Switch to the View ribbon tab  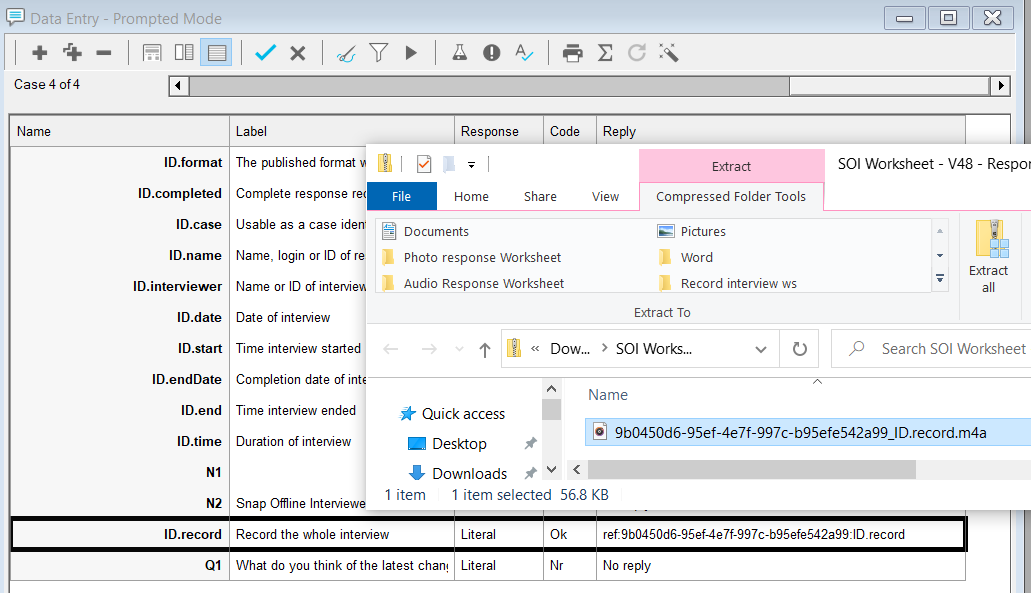tap(605, 197)
